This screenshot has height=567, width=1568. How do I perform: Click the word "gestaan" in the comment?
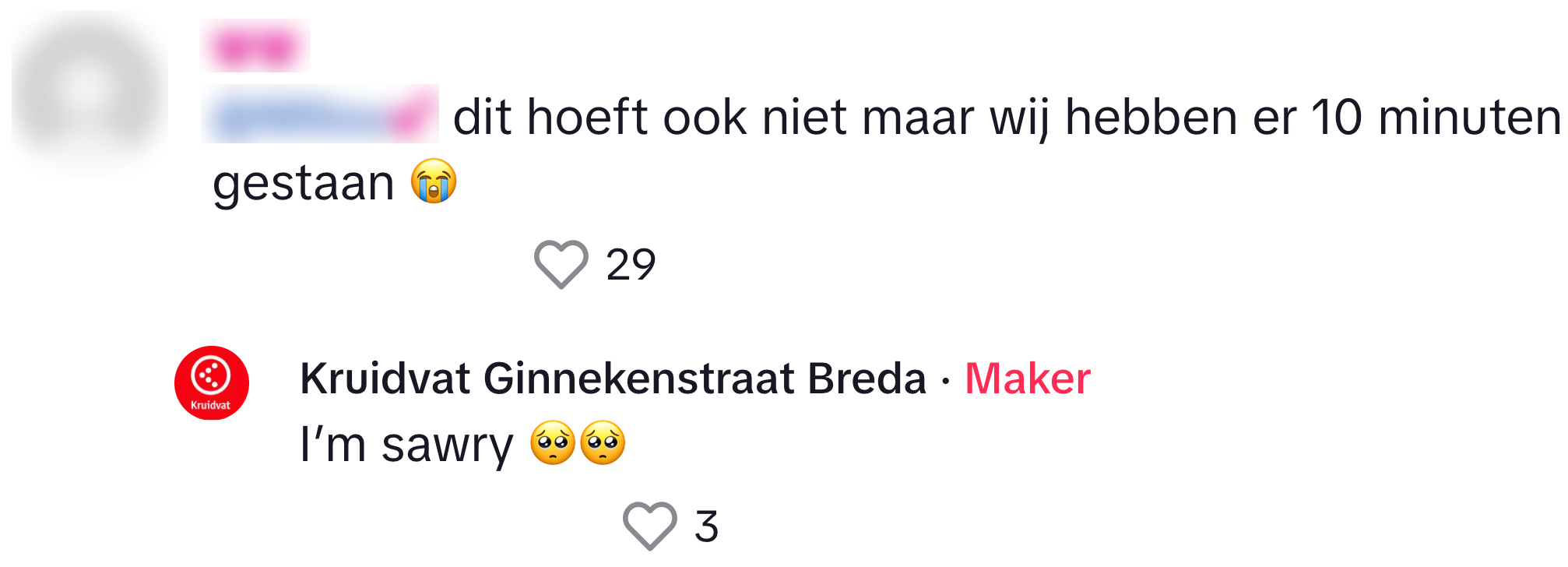pos(304,184)
